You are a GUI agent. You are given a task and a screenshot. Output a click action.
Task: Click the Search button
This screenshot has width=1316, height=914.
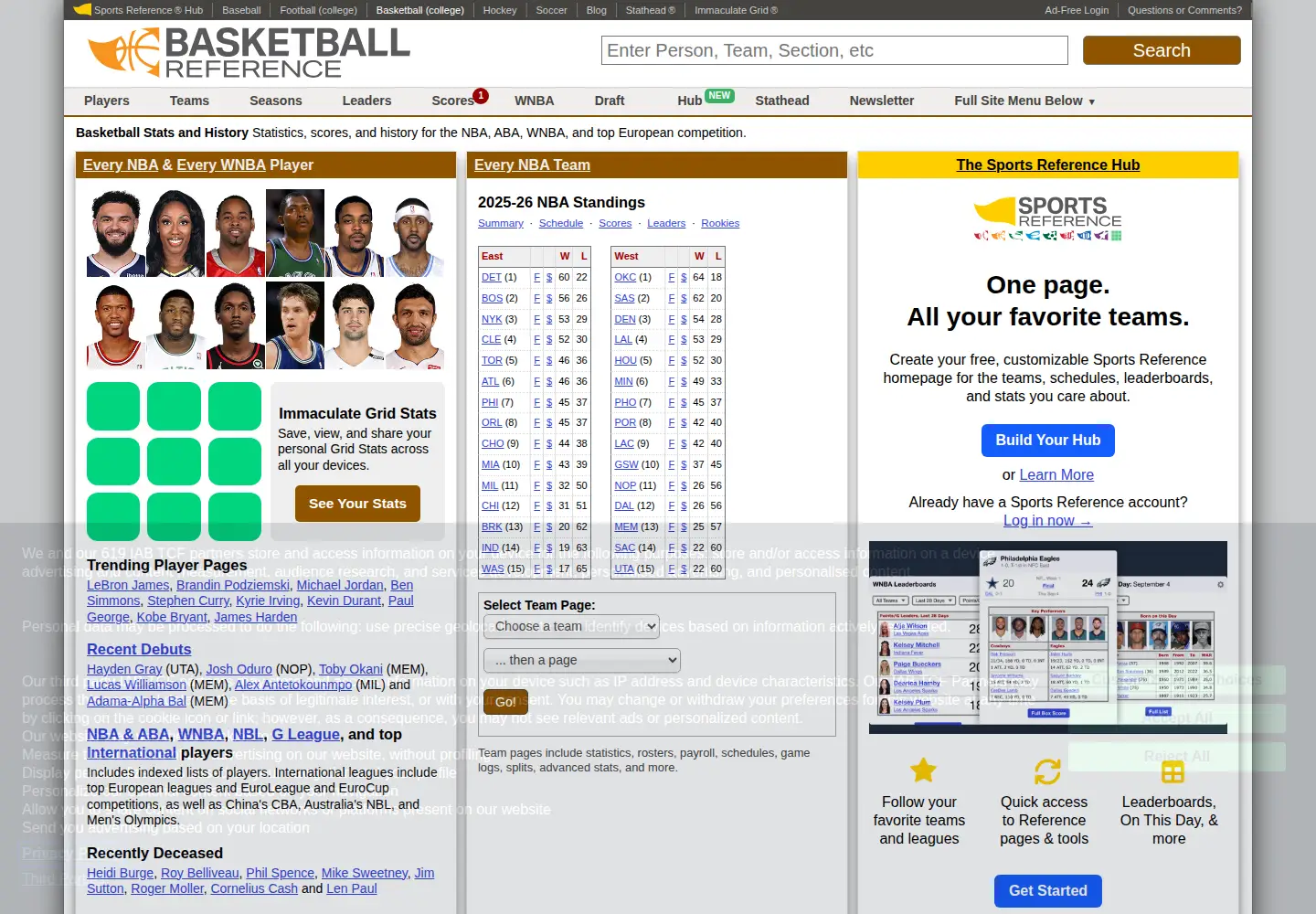[x=1162, y=50]
